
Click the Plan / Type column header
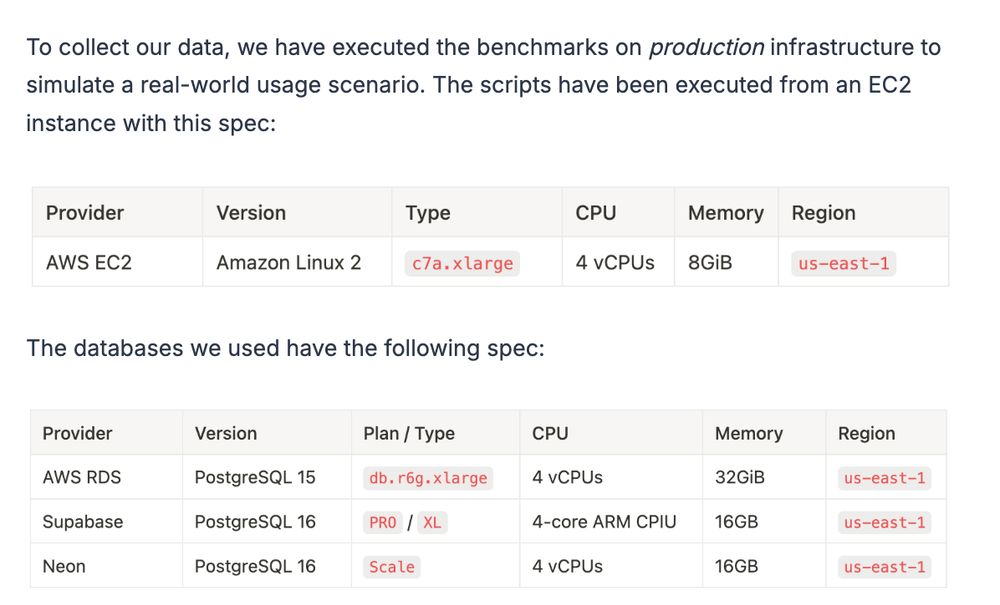[409, 434]
